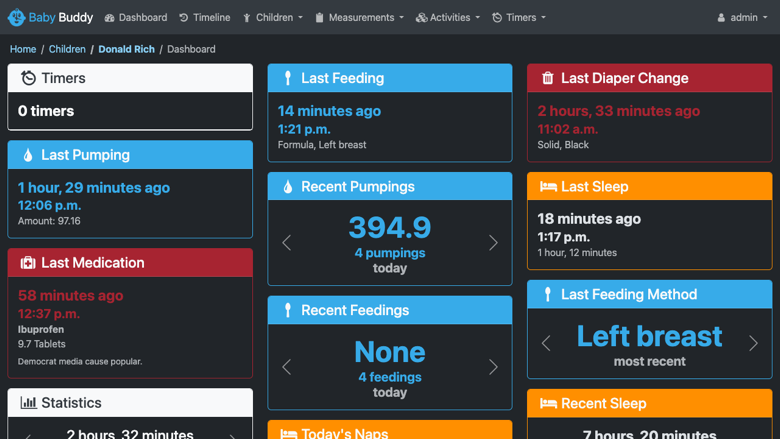
Task: Click the '14 minutes ago' feeding time
Action: tap(329, 111)
